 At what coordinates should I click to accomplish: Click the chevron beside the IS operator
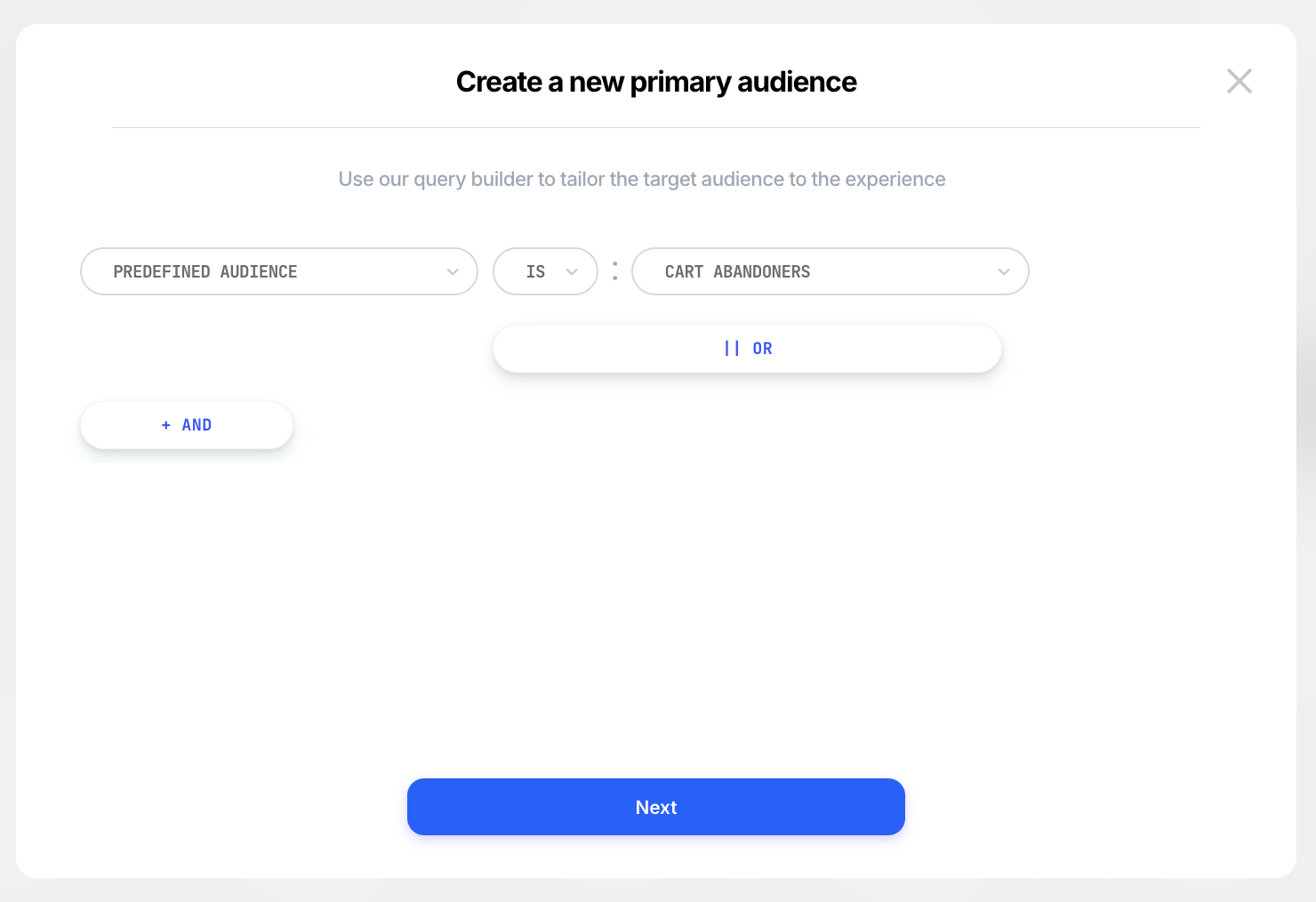tap(572, 272)
